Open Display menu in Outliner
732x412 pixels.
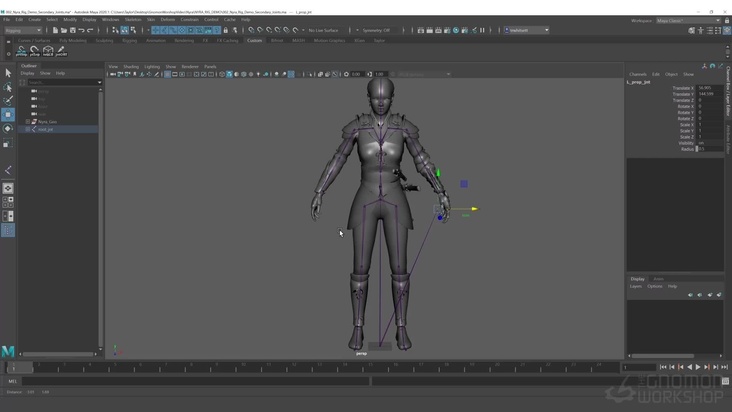click(28, 73)
